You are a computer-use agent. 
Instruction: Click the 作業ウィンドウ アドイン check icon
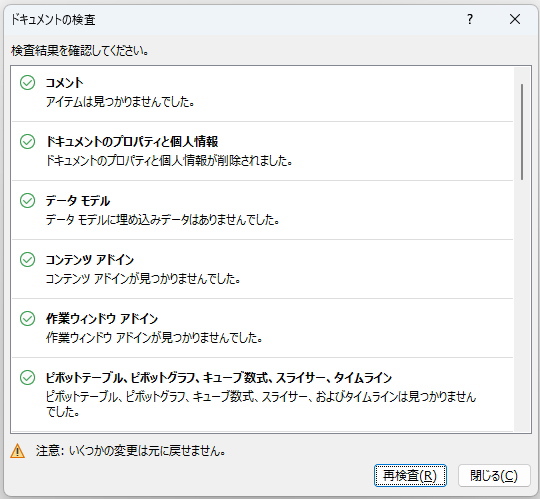pos(27,319)
